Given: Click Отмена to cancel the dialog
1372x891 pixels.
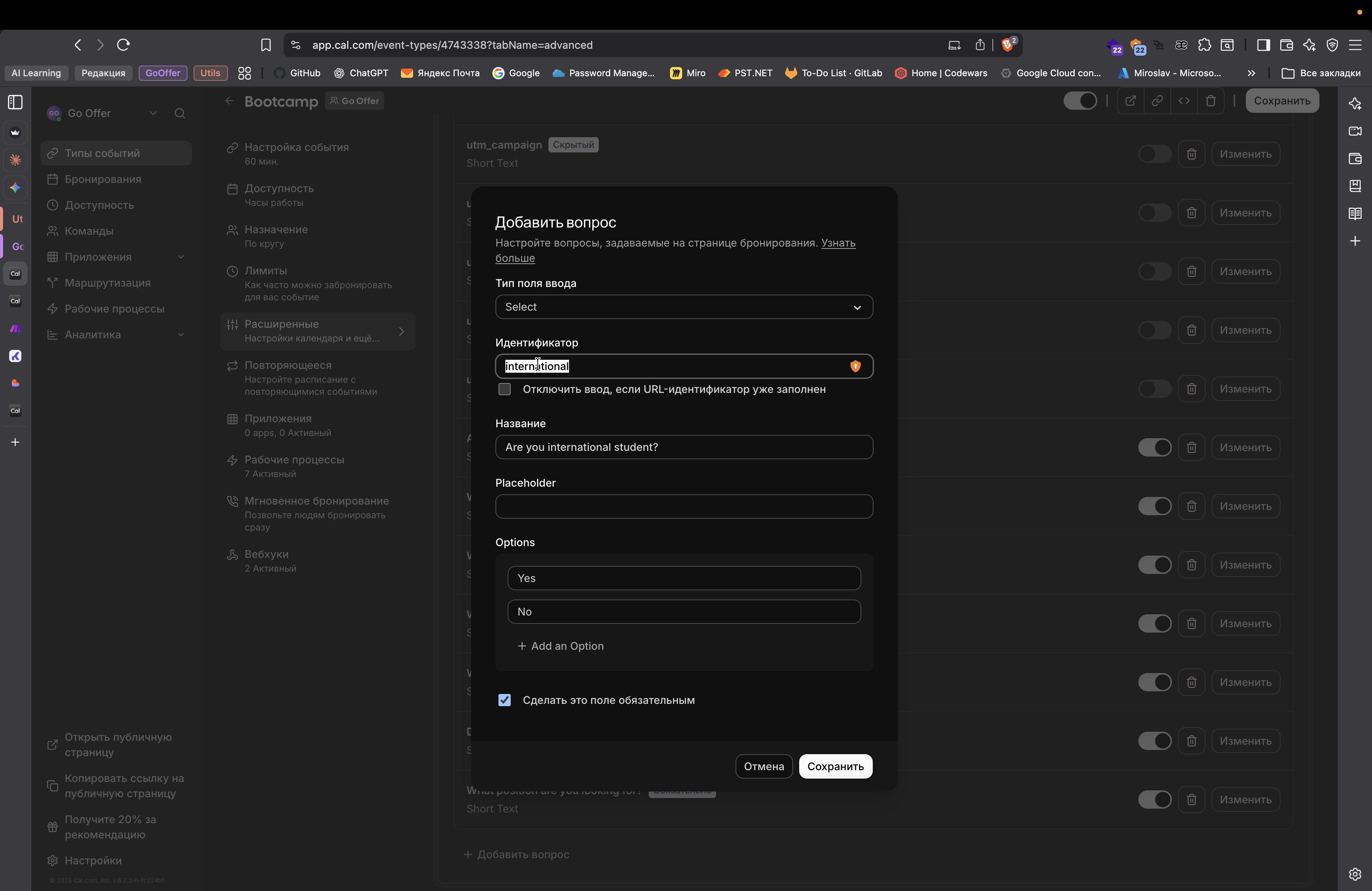Looking at the screenshot, I should [x=763, y=766].
